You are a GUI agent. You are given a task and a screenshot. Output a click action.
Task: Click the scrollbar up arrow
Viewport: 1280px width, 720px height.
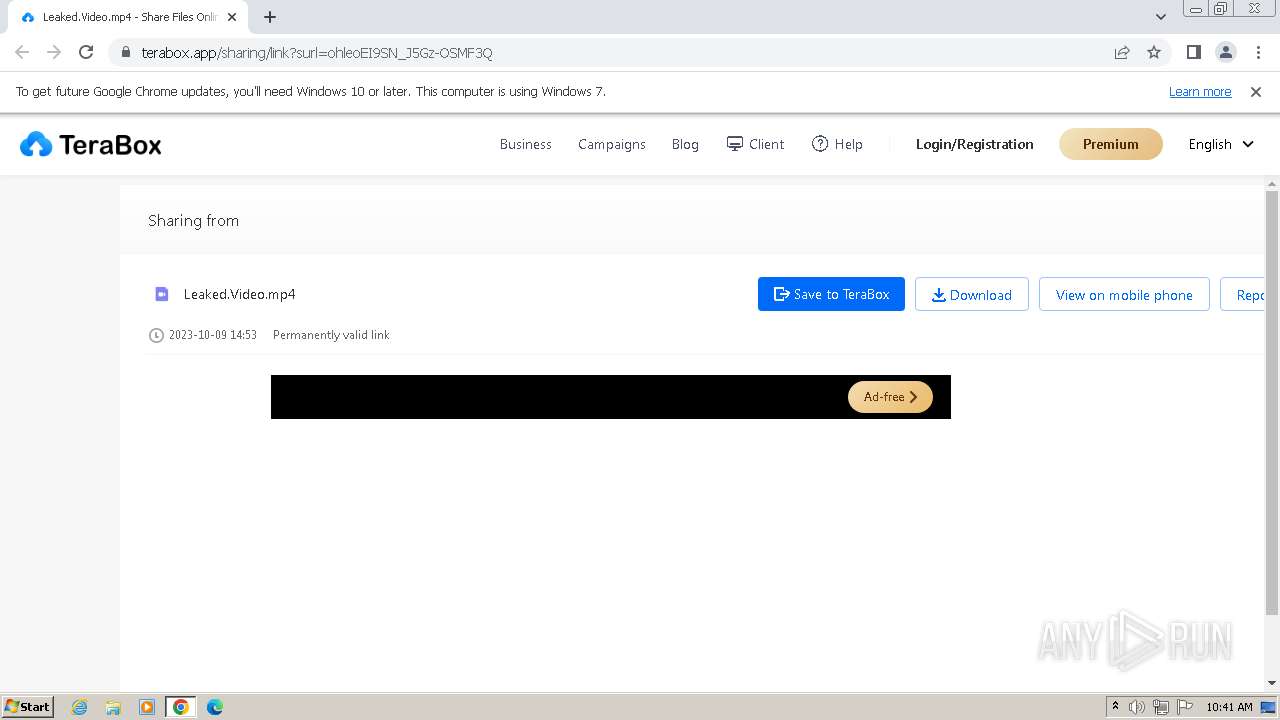click(x=1272, y=183)
